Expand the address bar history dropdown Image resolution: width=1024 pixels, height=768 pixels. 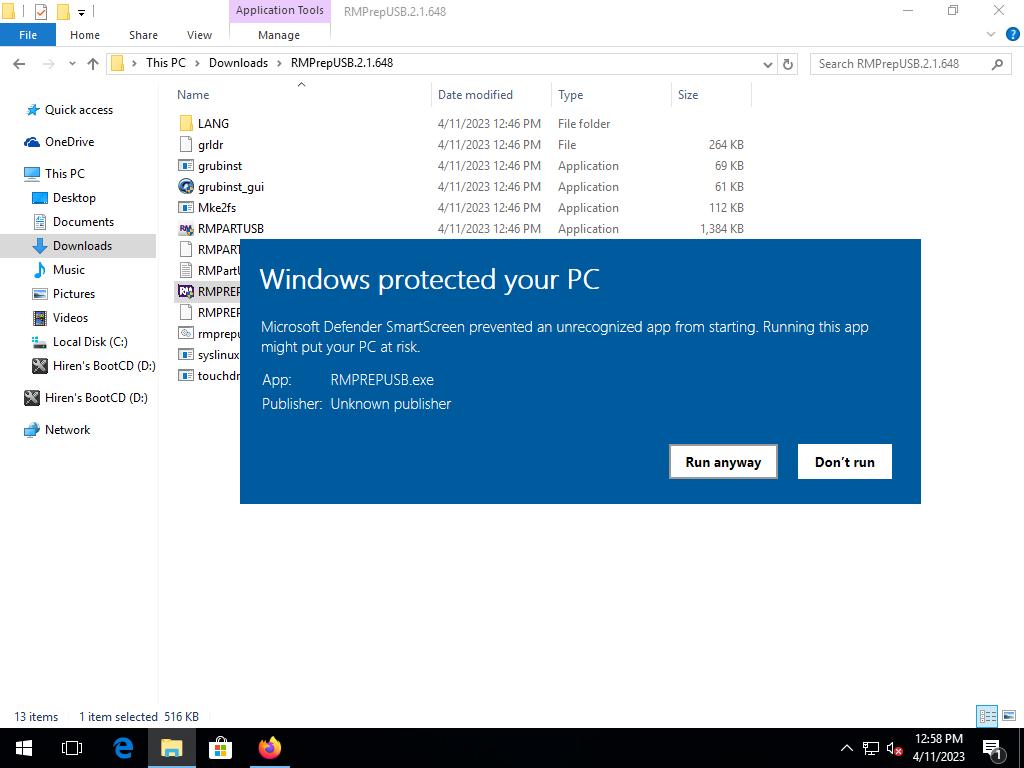tap(767, 64)
